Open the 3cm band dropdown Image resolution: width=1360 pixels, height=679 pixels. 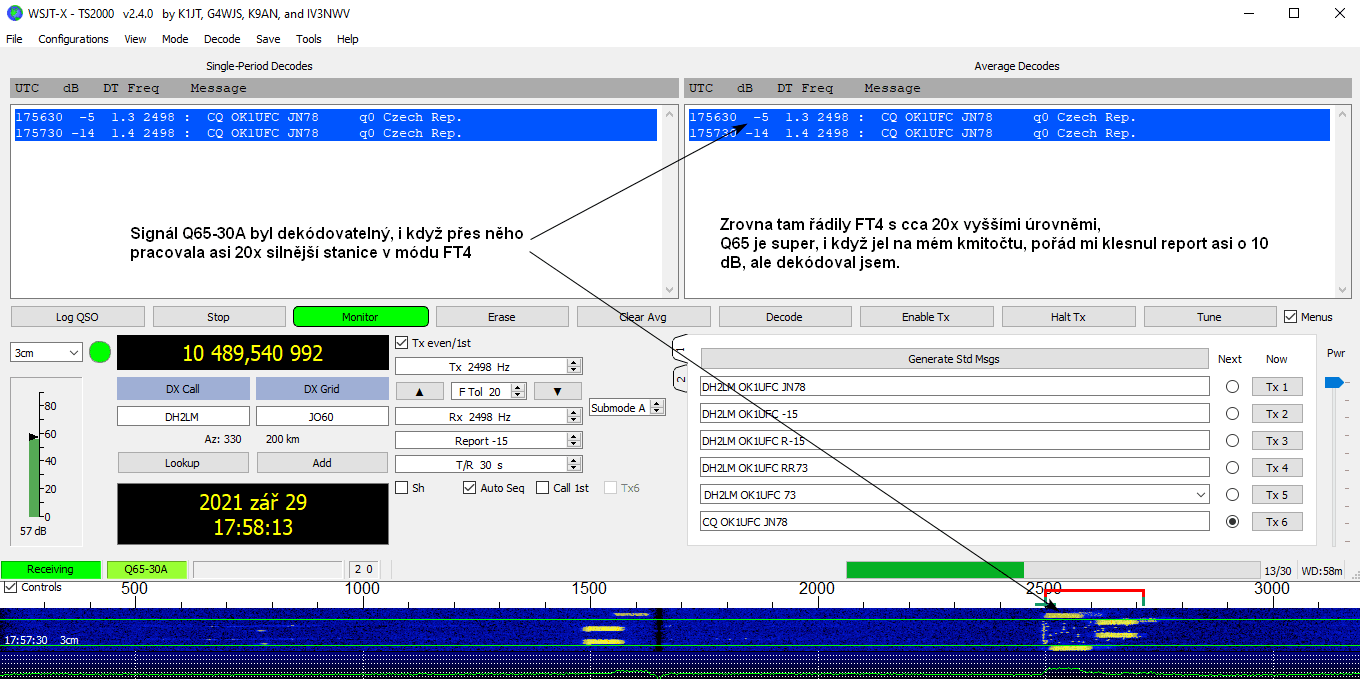coord(46,353)
